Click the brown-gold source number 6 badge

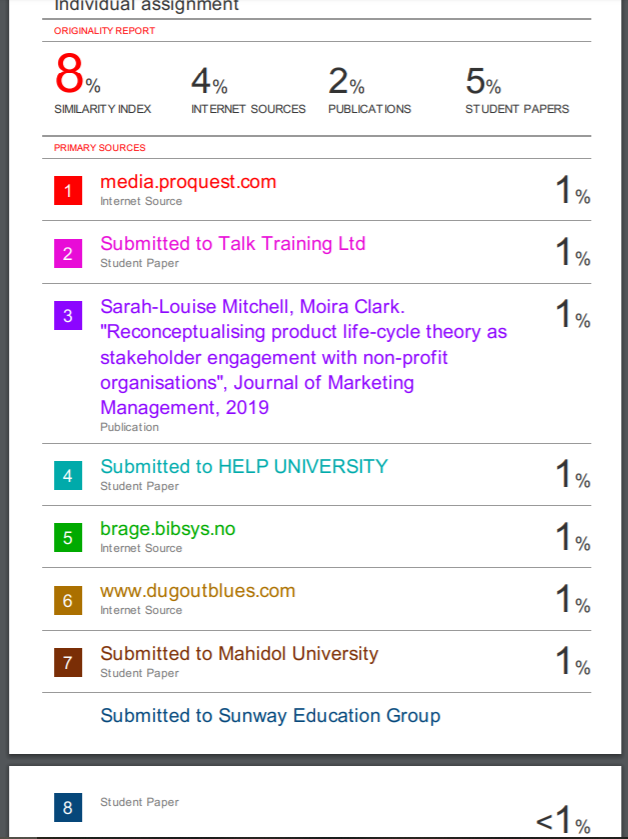[x=67, y=601]
